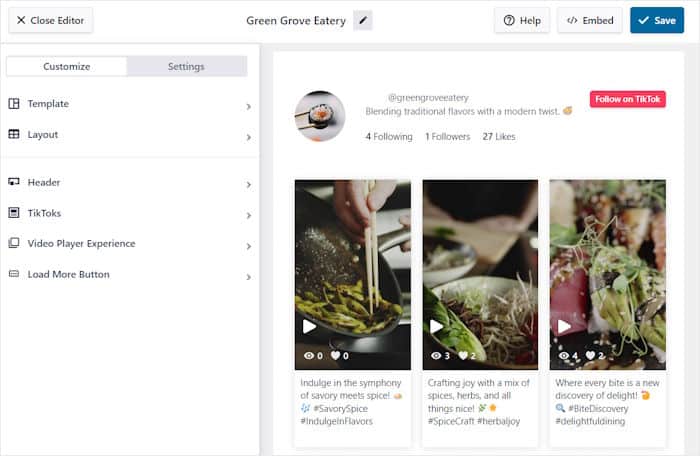Click the Video Player Experience icon
The height and width of the screenshot is (456, 700).
(x=14, y=243)
